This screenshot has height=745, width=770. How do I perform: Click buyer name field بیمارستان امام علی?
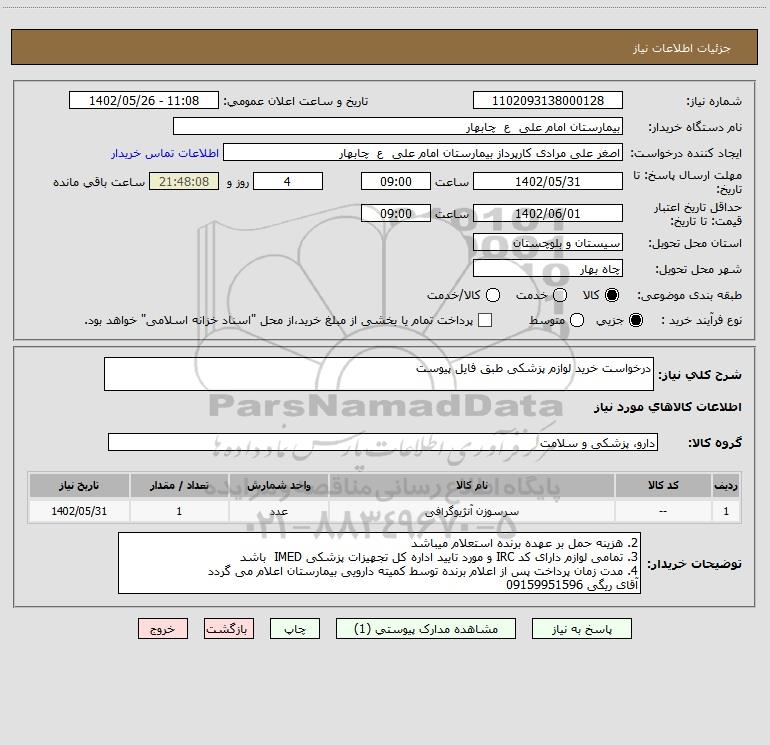click(398, 126)
